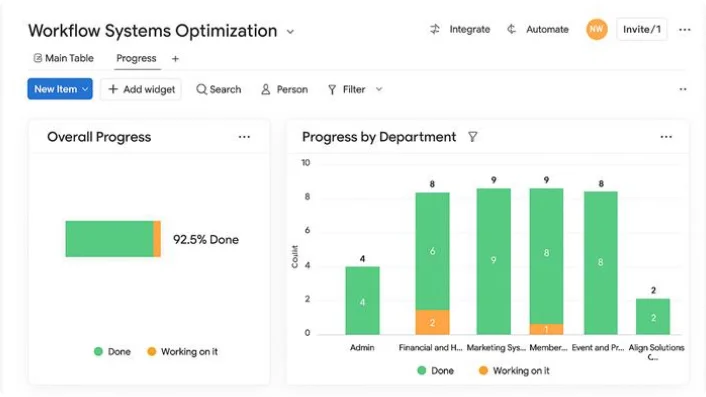Click the Marketing Sys... bar
706x397 pixels.
[x=493, y=261]
